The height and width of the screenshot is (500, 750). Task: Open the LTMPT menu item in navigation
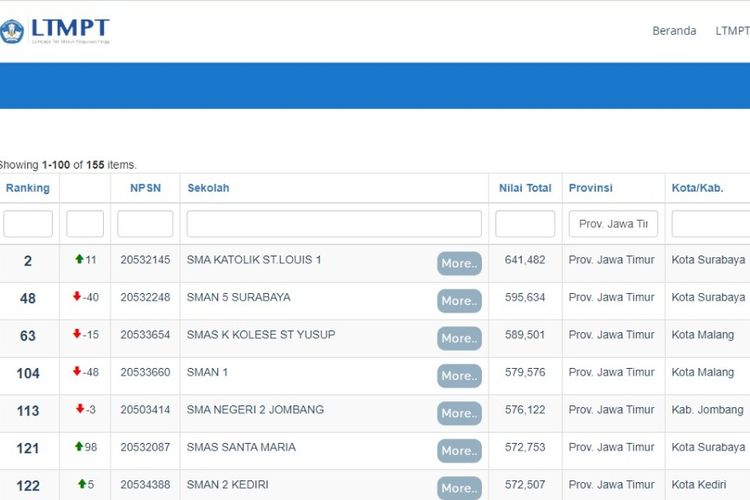tap(732, 31)
